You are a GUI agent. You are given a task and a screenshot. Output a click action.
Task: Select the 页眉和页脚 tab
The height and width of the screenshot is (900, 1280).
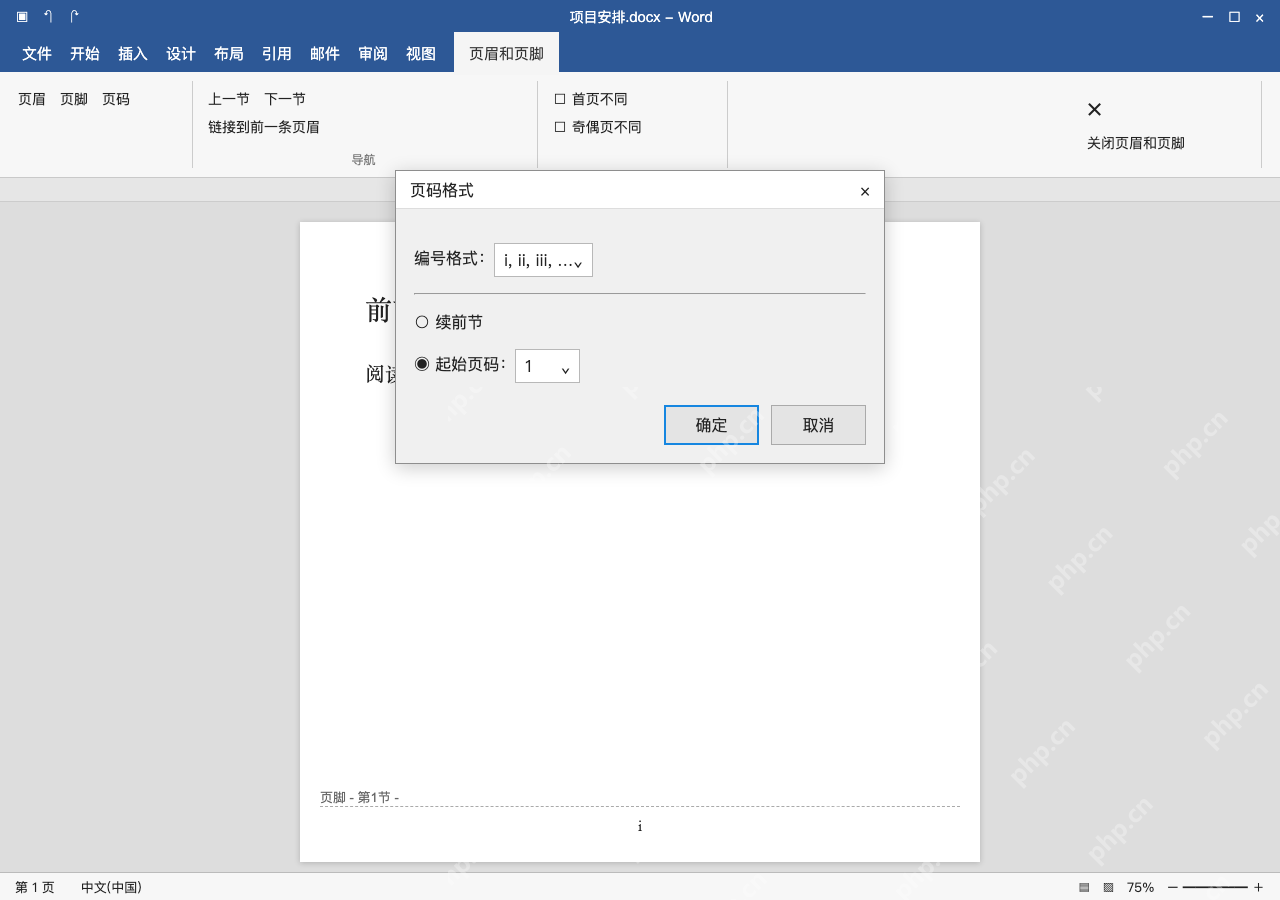[506, 53]
